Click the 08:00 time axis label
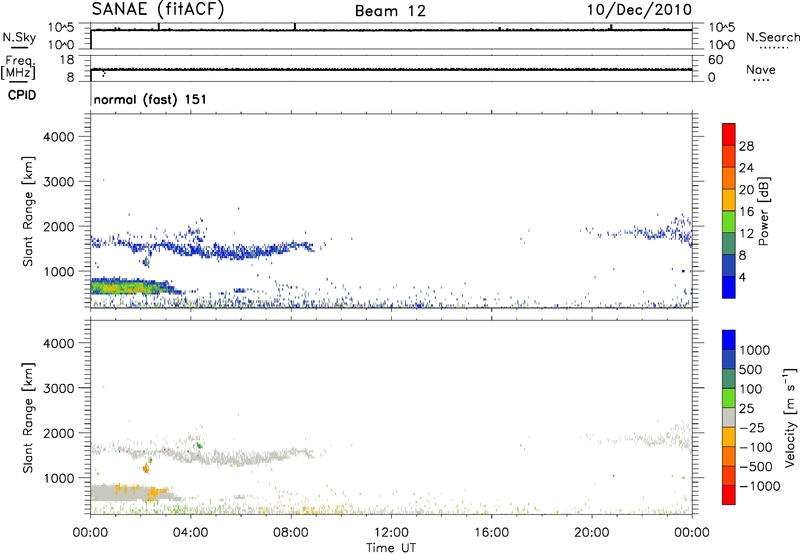This screenshot has width=800, height=554. [x=291, y=533]
